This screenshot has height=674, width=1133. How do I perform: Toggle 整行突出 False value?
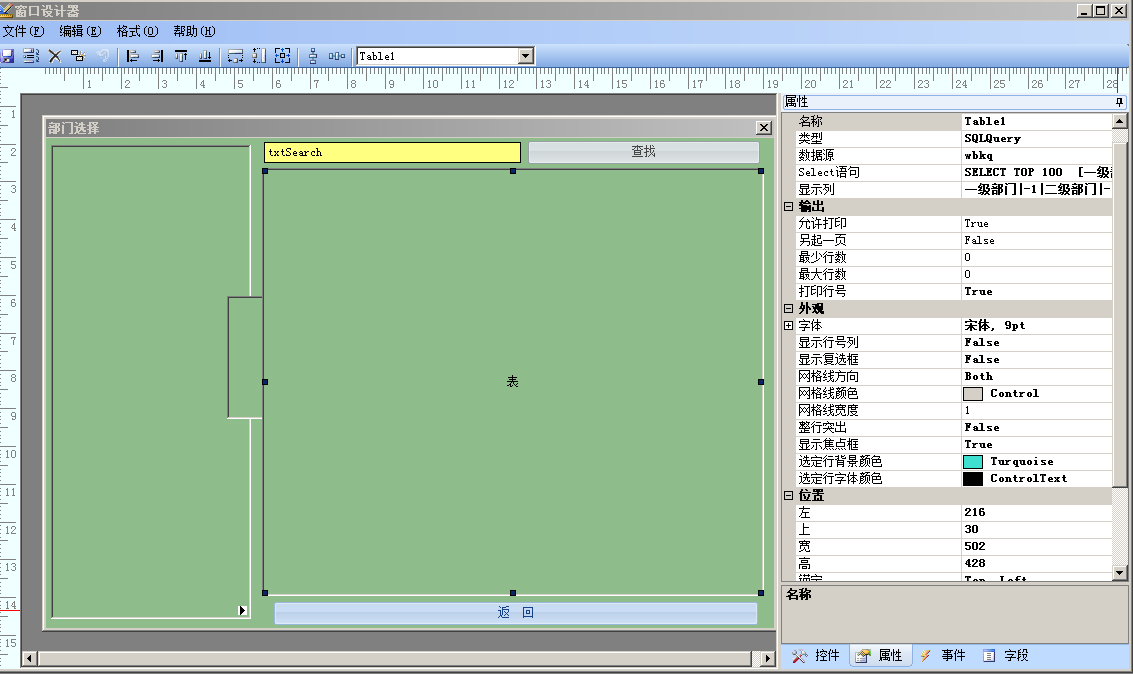pyautogui.click(x=1036, y=428)
